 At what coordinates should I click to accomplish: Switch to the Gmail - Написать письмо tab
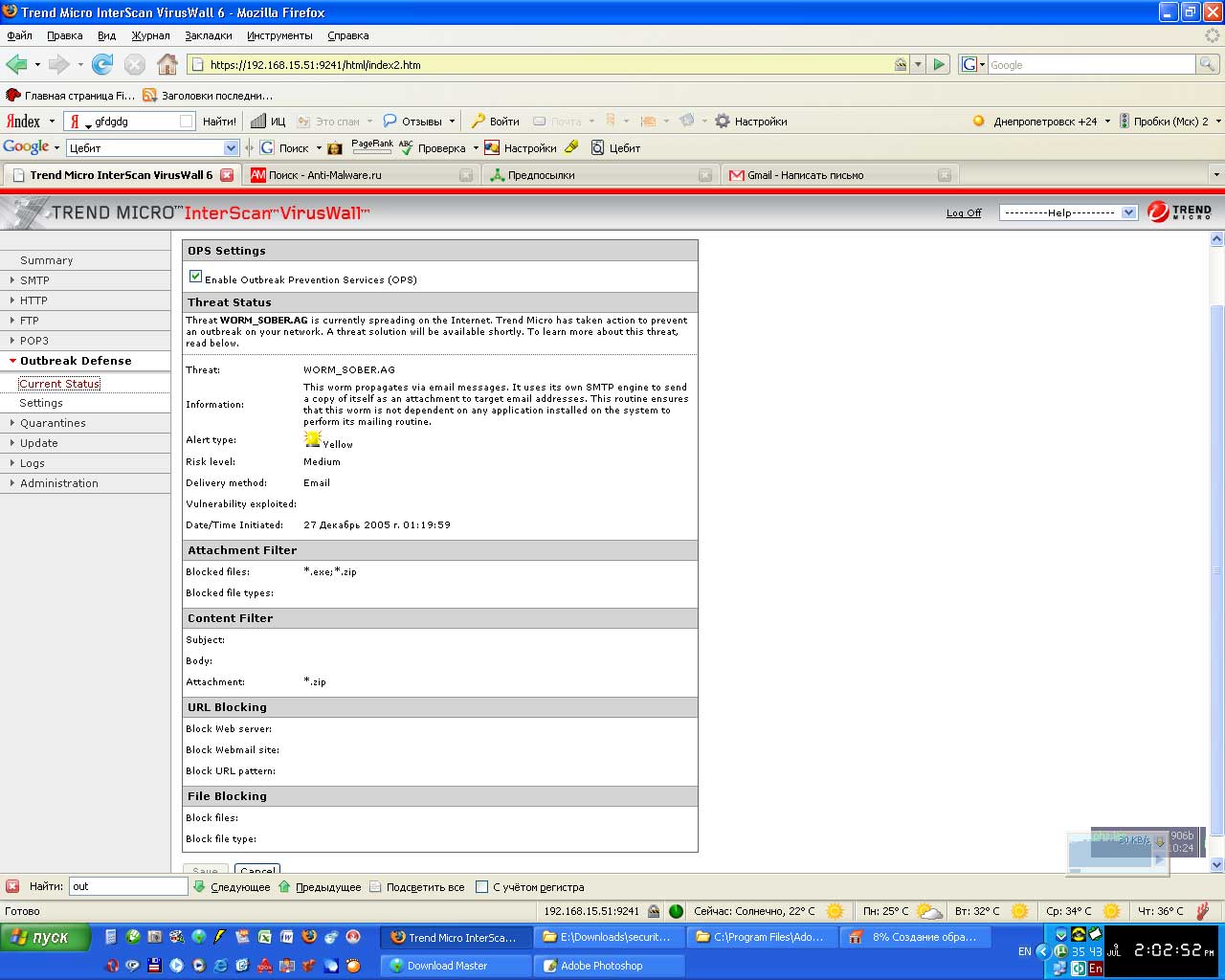point(839,175)
